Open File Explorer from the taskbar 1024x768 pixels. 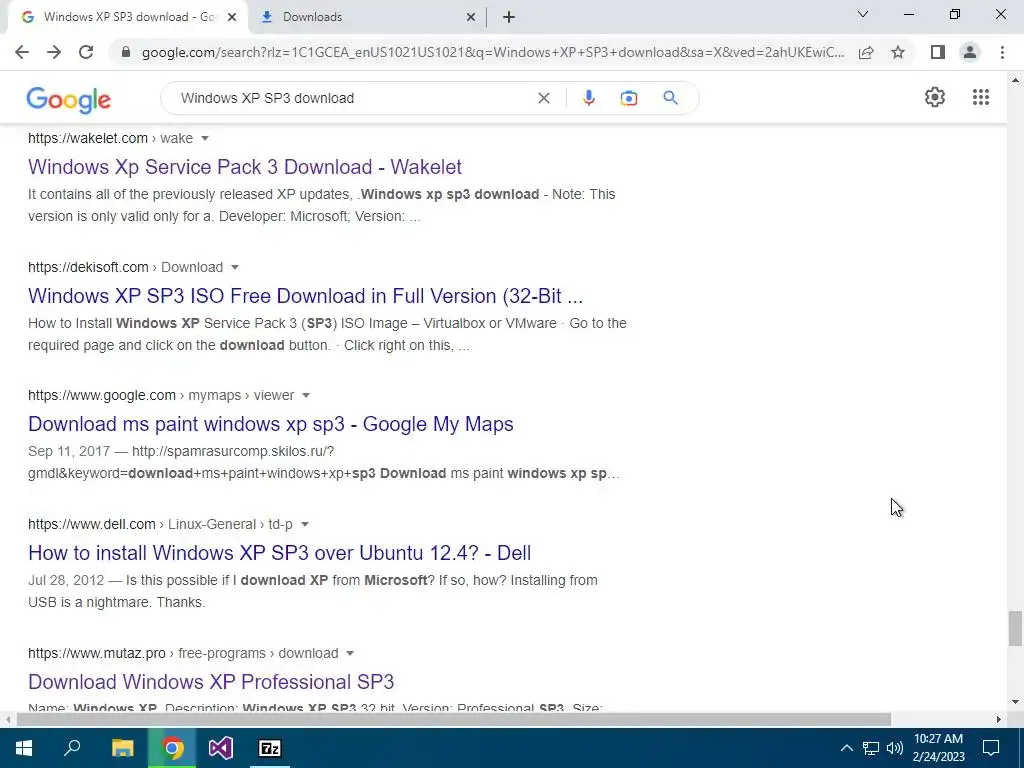click(122, 748)
